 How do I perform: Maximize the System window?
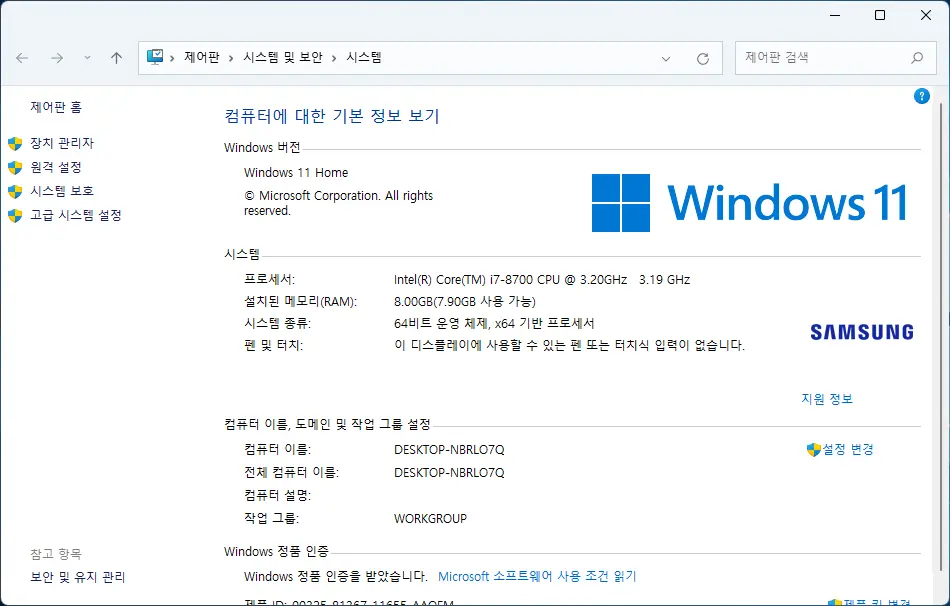click(x=880, y=15)
